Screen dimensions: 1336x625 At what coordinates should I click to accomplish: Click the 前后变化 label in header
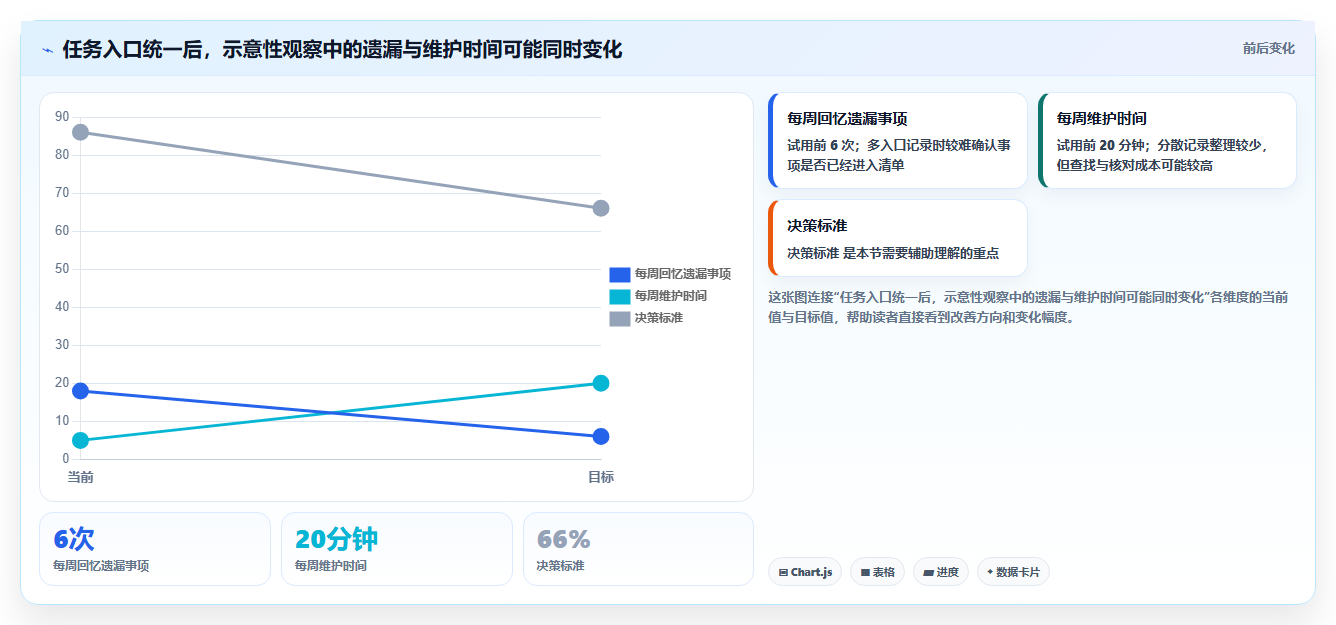1268,48
